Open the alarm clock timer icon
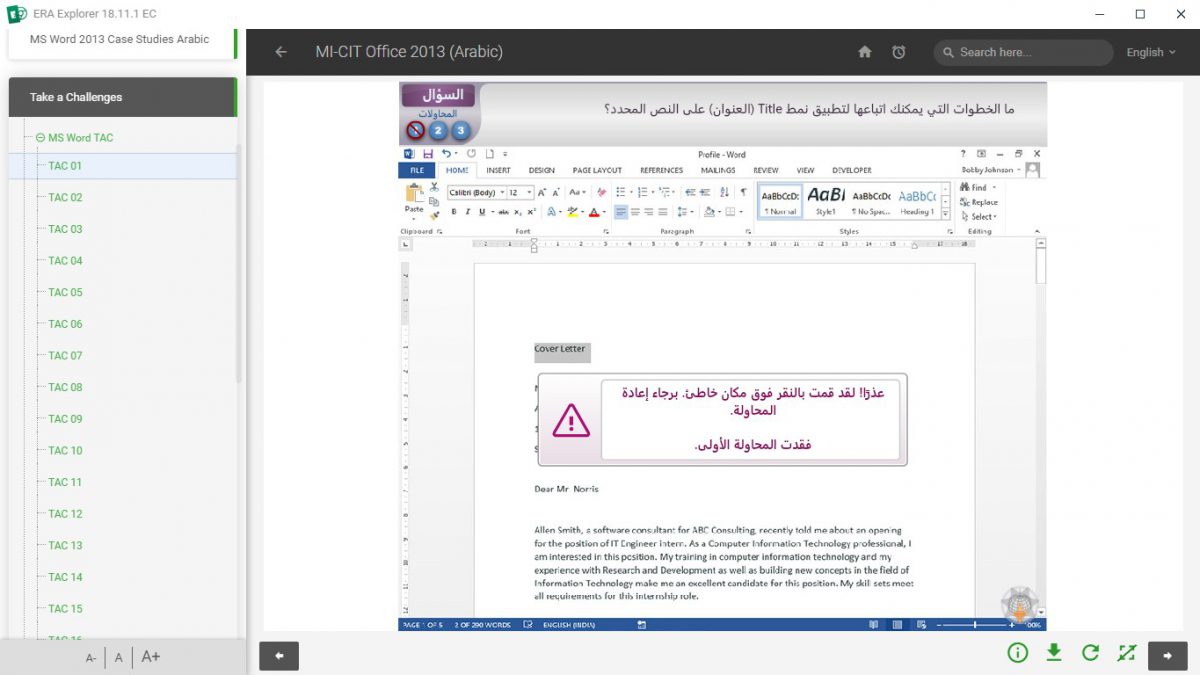The width and height of the screenshot is (1200, 675). point(899,52)
